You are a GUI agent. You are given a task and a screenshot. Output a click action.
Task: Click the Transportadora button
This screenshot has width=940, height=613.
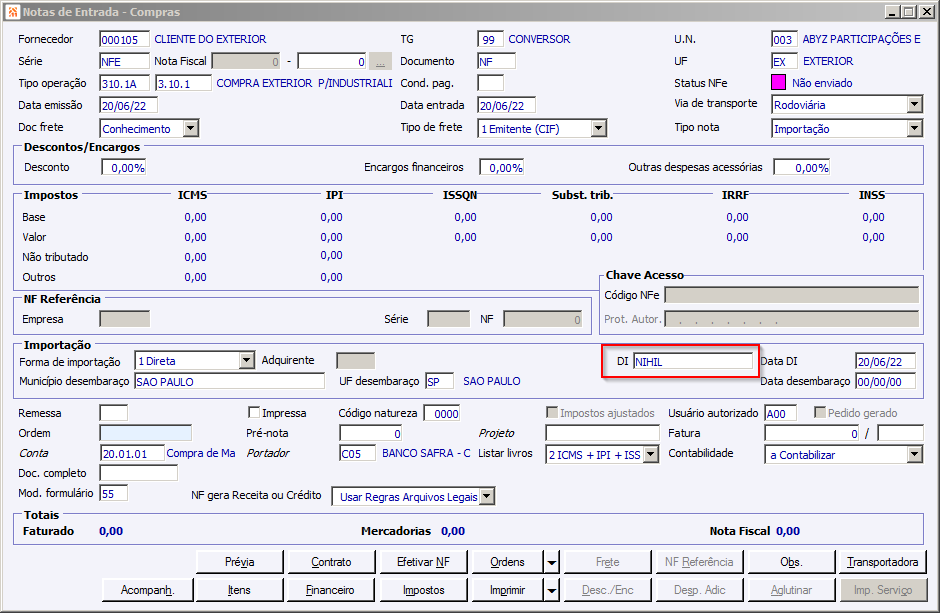pyautogui.click(x=883, y=562)
